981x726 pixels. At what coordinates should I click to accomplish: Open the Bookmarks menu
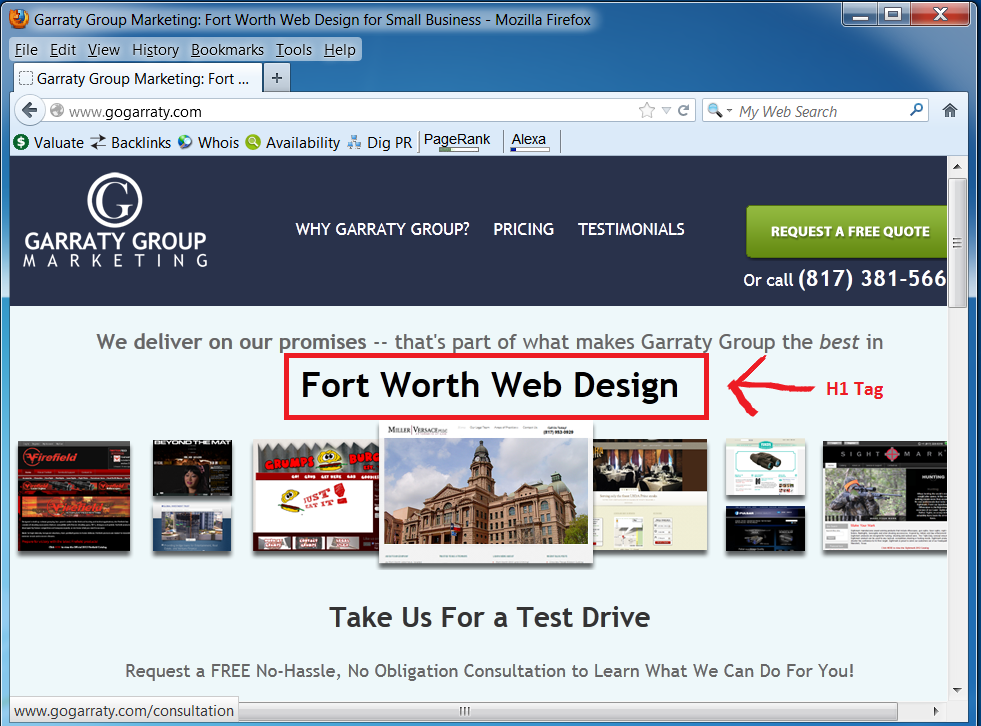(227, 49)
